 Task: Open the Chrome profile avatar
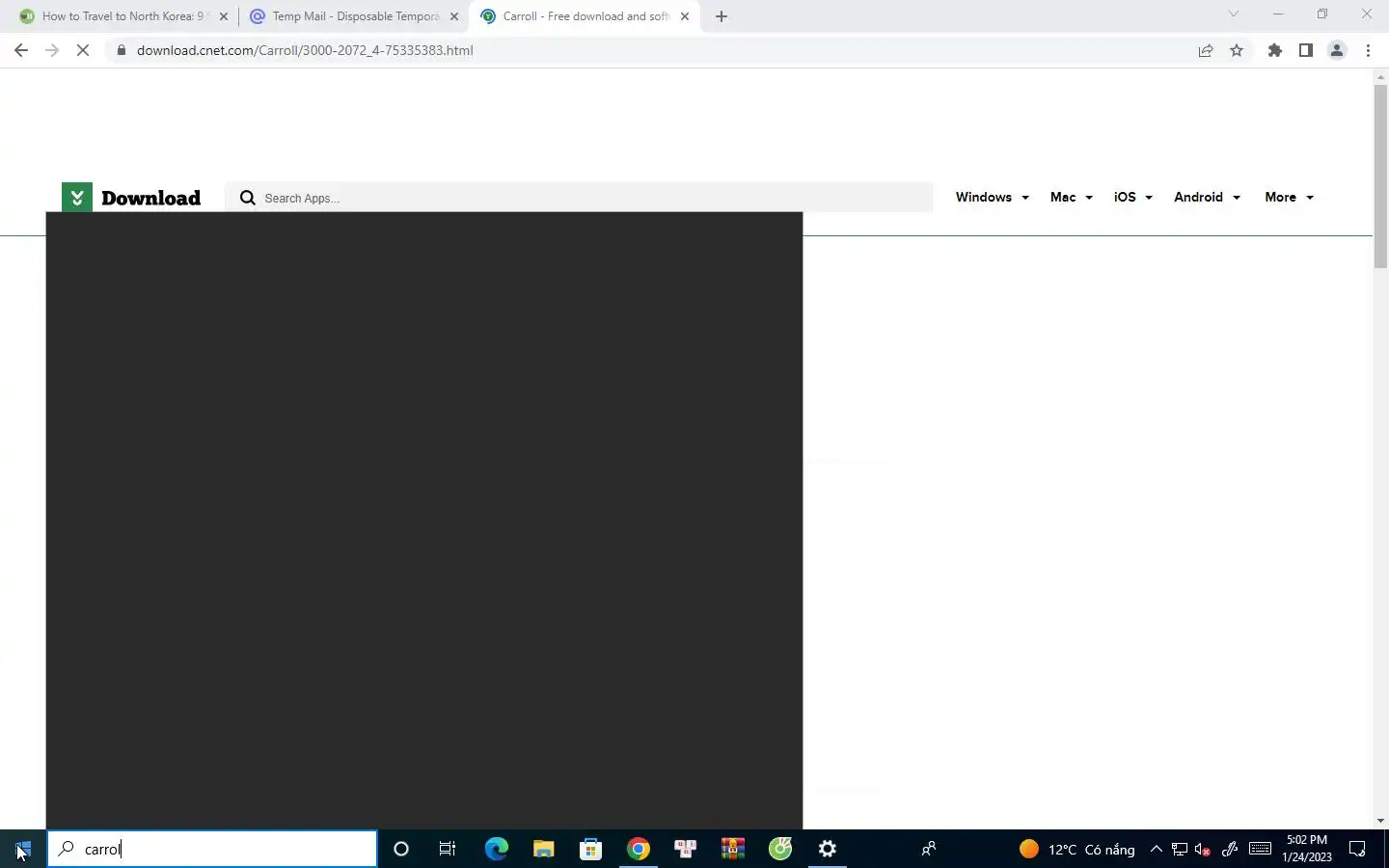point(1337,50)
